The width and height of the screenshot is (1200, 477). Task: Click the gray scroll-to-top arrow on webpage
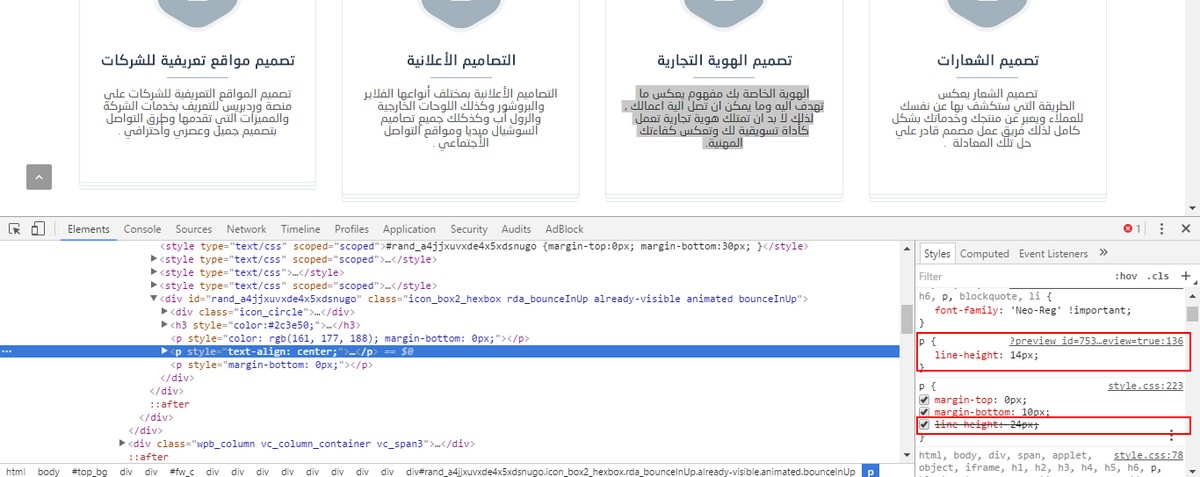coord(39,177)
